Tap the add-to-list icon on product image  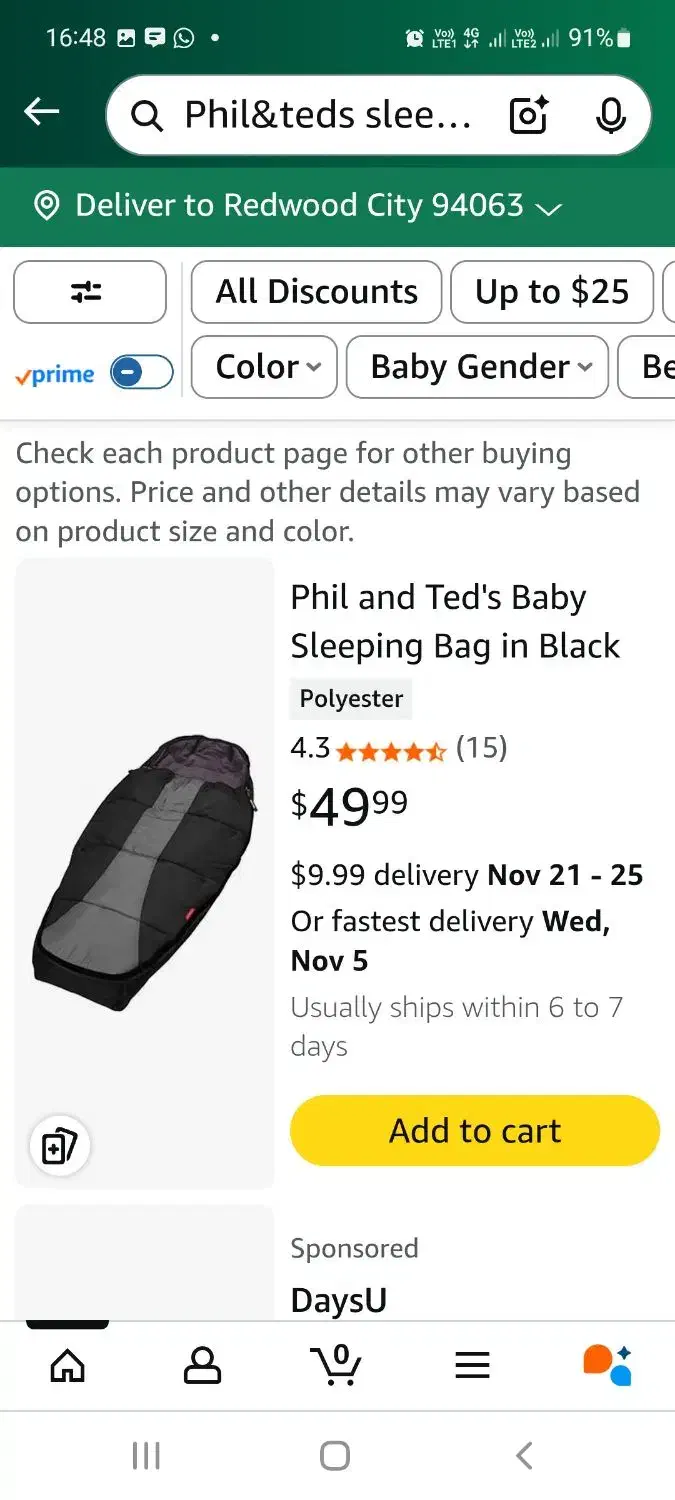60,1146
